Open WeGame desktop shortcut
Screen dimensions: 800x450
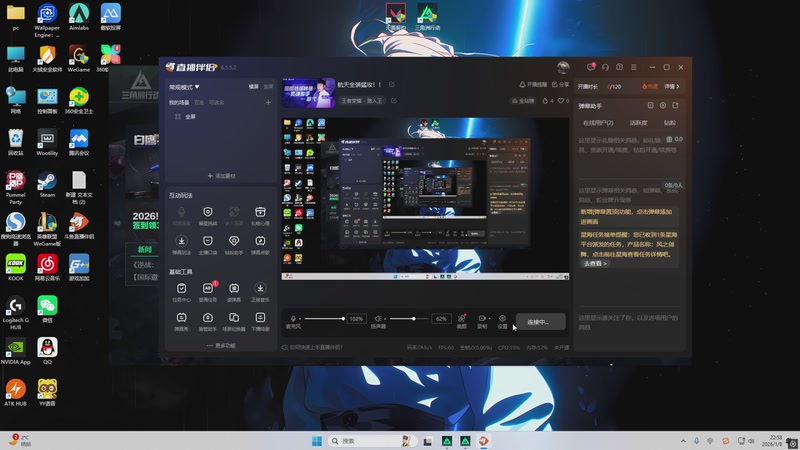pyautogui.click(x=79, y=59)
